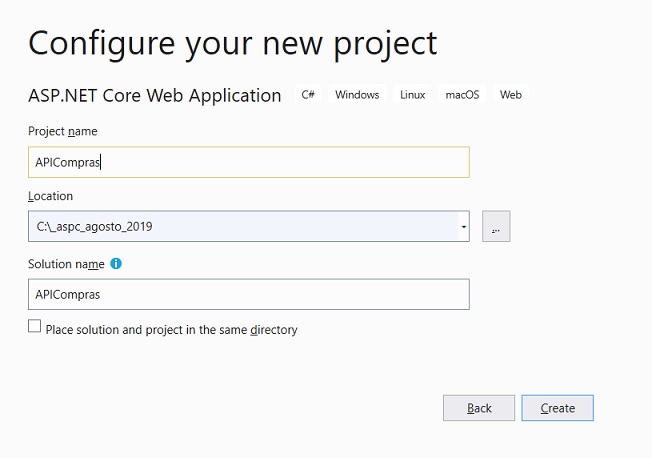652x458 pixels.
Task: Expand the Location dropdown arrow
Action: [x=464, y=226]
